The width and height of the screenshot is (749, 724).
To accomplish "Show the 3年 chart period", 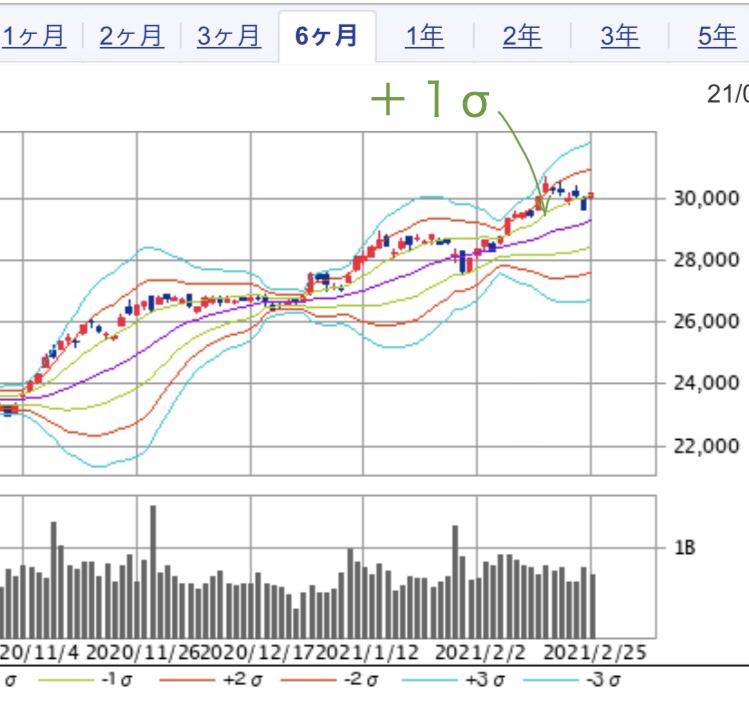I will [620, 37].
